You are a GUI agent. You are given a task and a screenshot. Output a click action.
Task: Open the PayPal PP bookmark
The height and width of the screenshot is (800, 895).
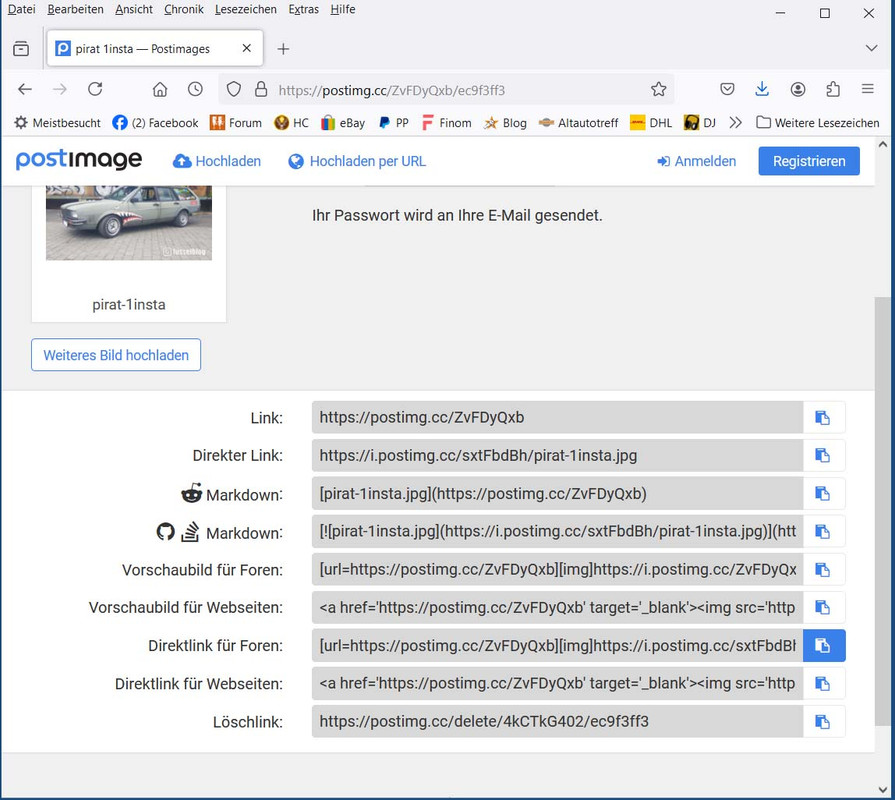coord(394,123)
